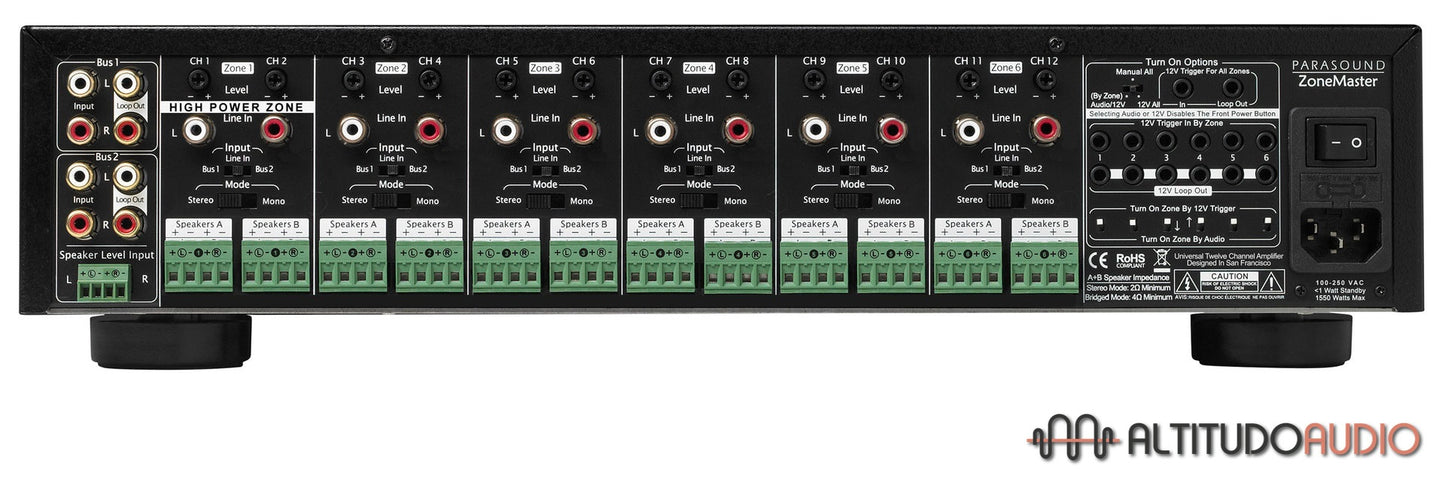Flip Zone 5 Stereo/Mono Mode switch
Image resolution: width=1445 pixels, height=479 pixels.
853,200
